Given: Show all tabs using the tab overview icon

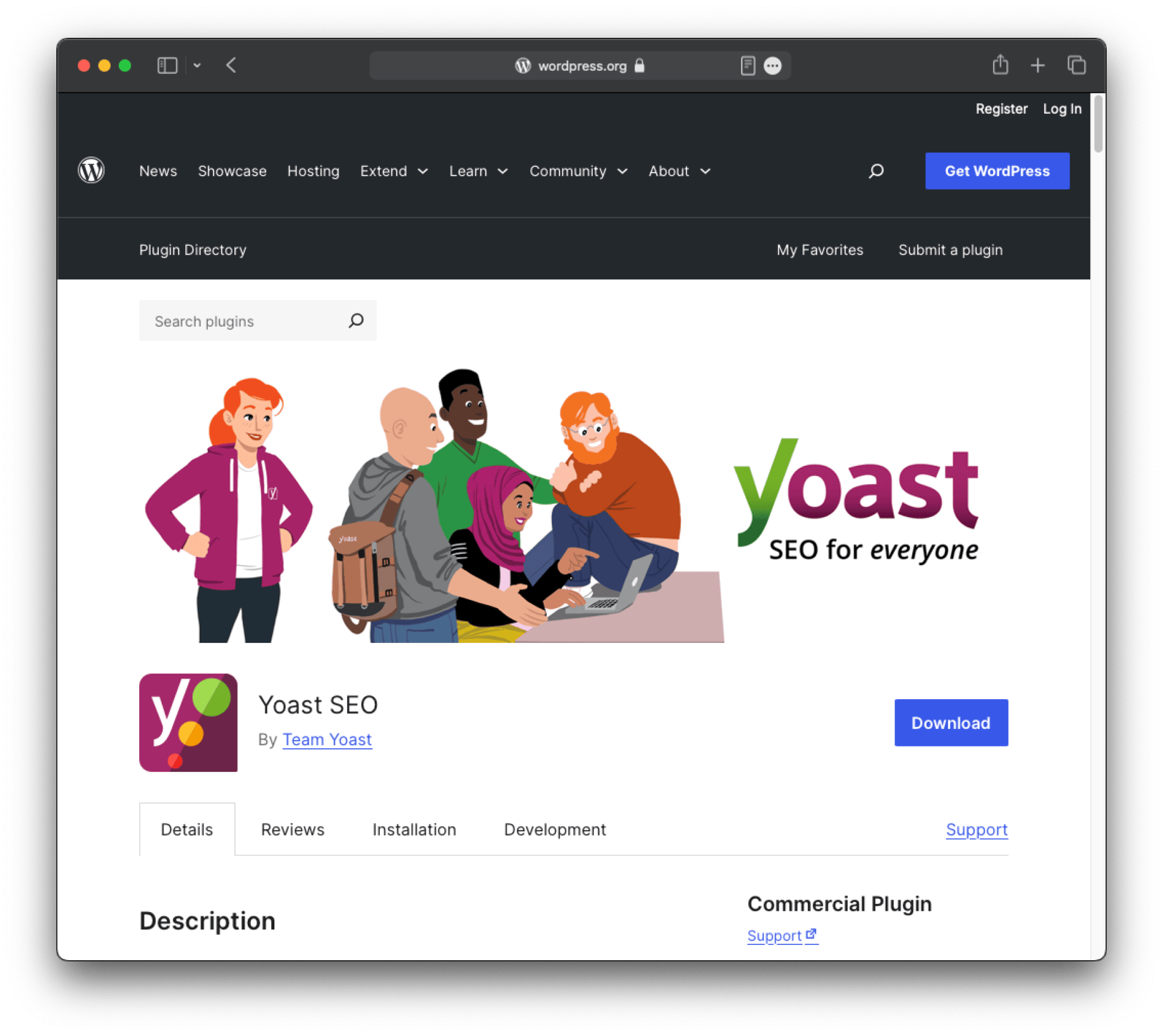Looking at the screenshot, I should [1076, 65].
